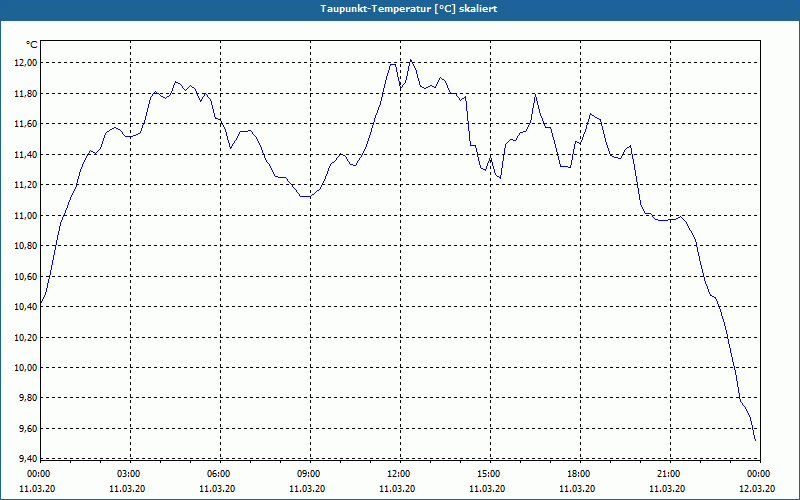Click the 11,80 y-axis label
Viewport: 800px width, 500px height.
pyautogui.click(x=27, y=93)
